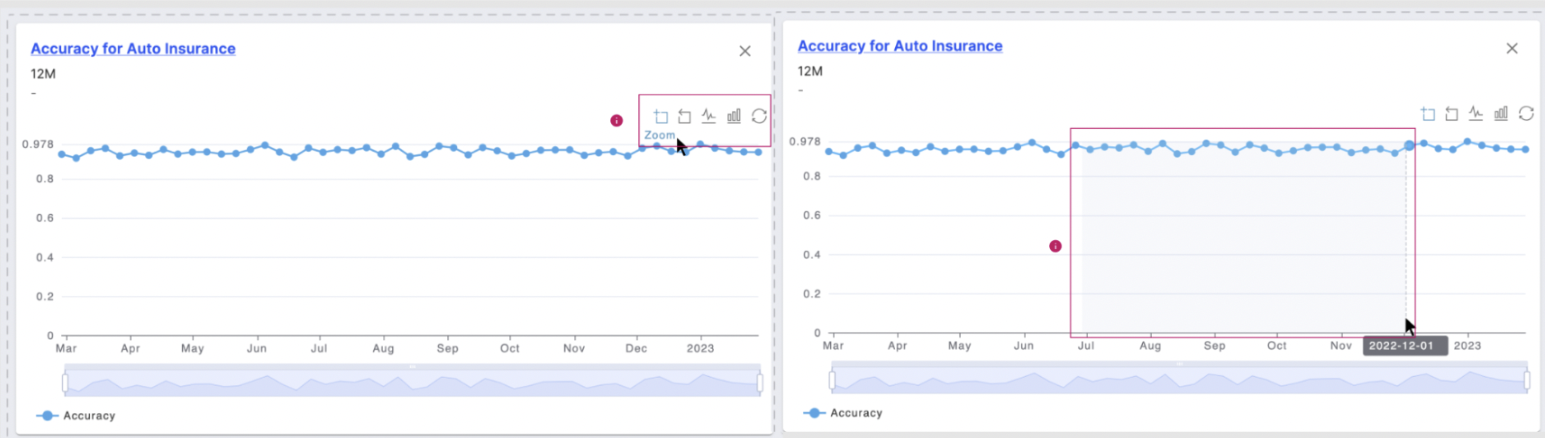Click the 12M label in right panel
This screenshot has height=438, width=1548.
(809, 71)
